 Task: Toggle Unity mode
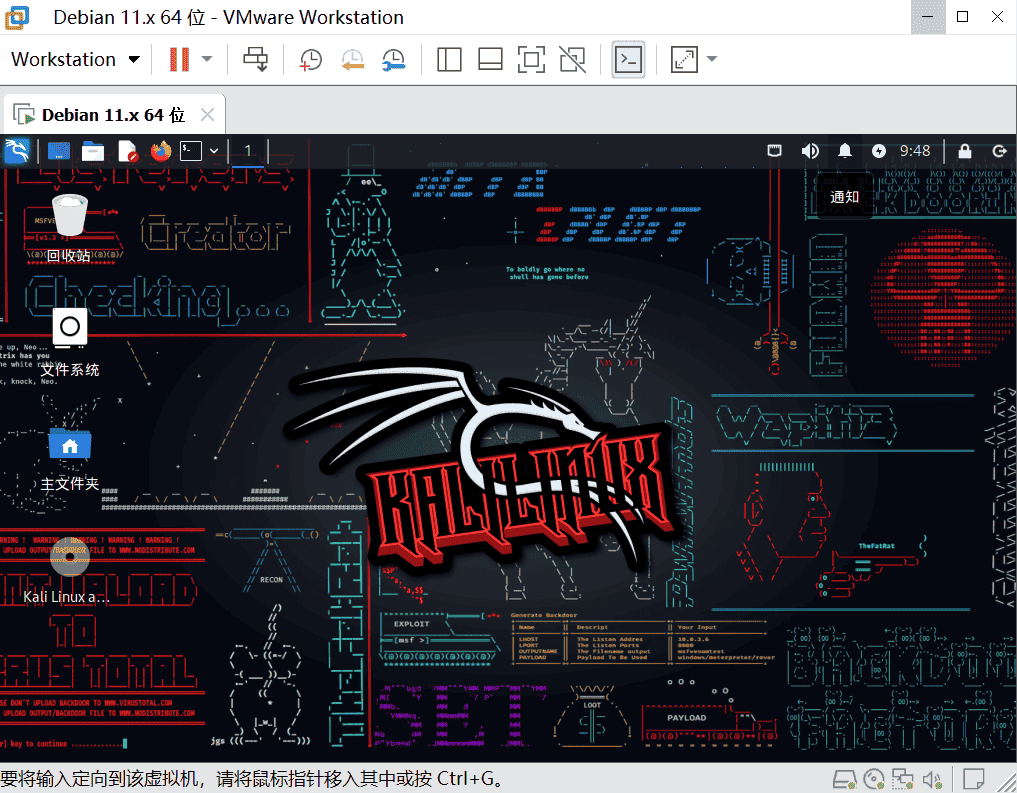(573, 59)
